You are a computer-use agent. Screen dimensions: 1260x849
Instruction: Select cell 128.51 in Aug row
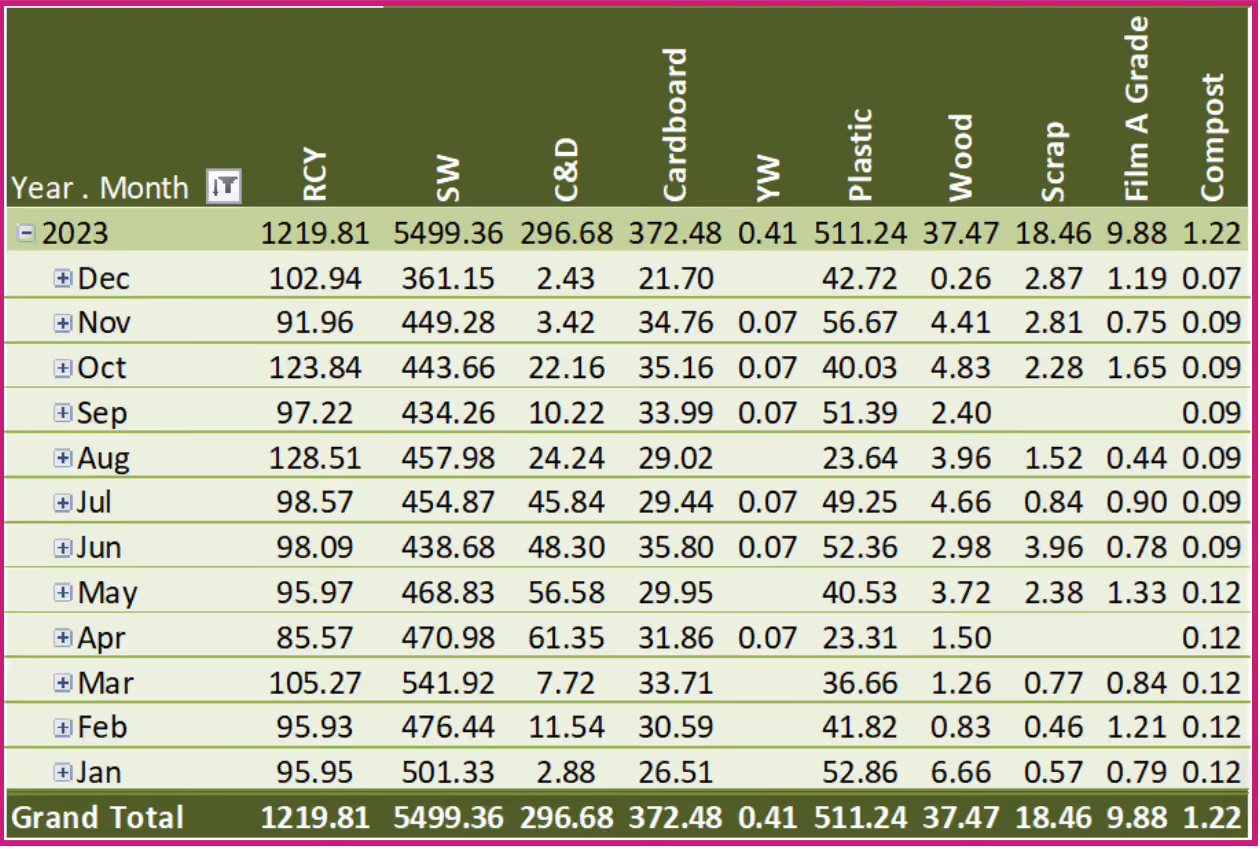point(315,458)
